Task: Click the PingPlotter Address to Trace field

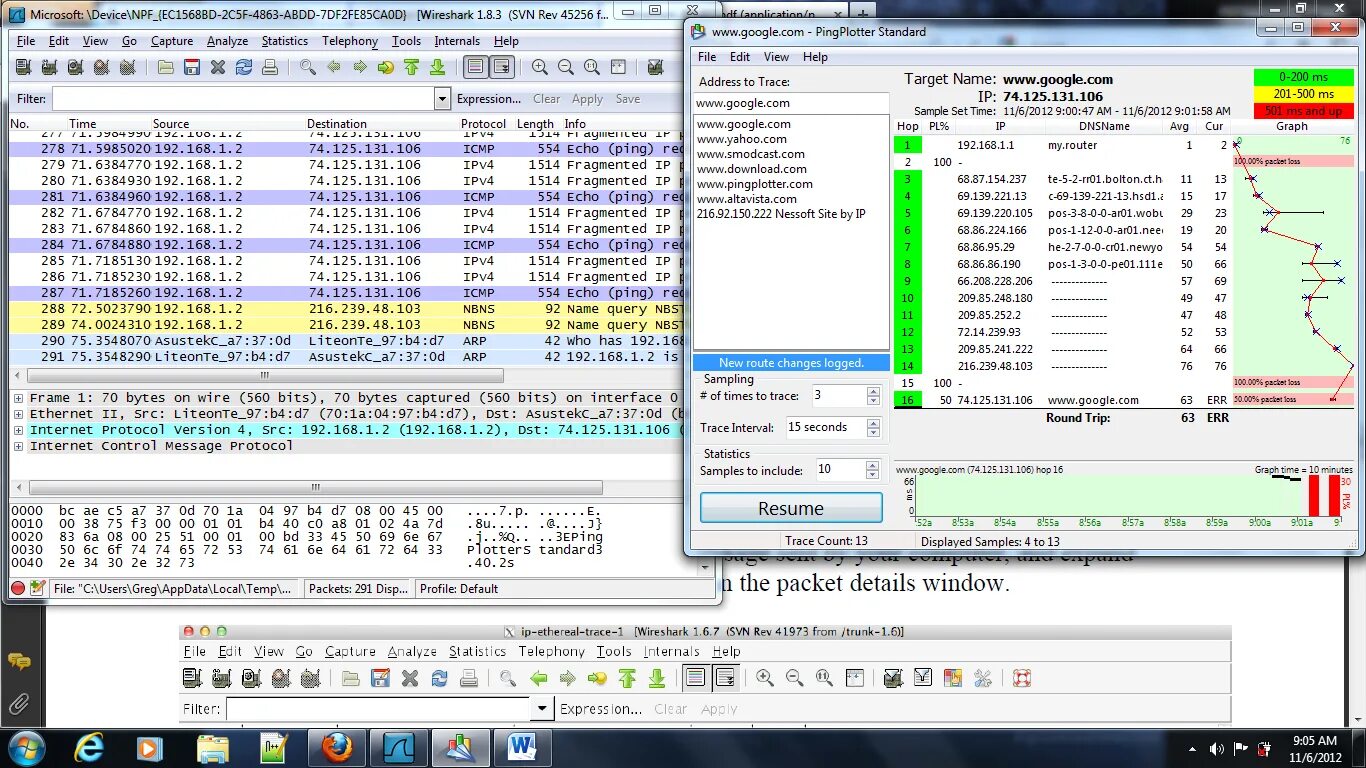Action: click(790, 103)
